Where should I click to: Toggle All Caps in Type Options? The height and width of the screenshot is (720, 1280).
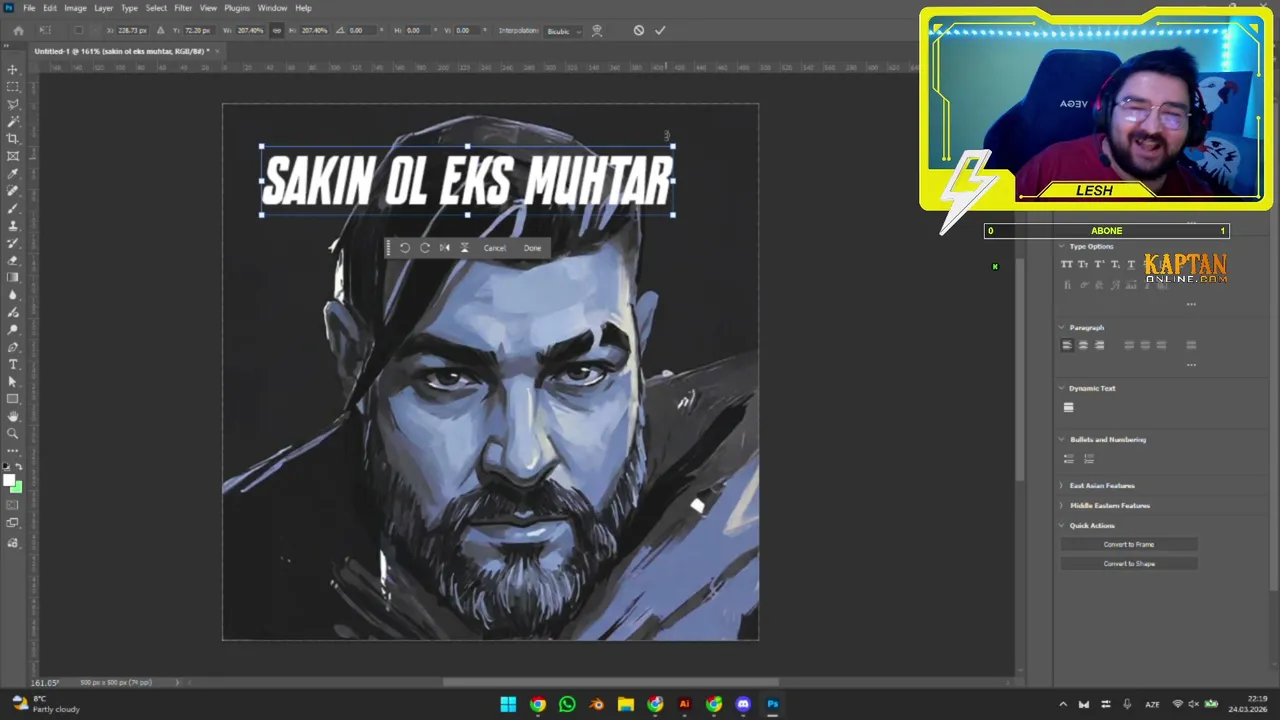click(1066, 265)
